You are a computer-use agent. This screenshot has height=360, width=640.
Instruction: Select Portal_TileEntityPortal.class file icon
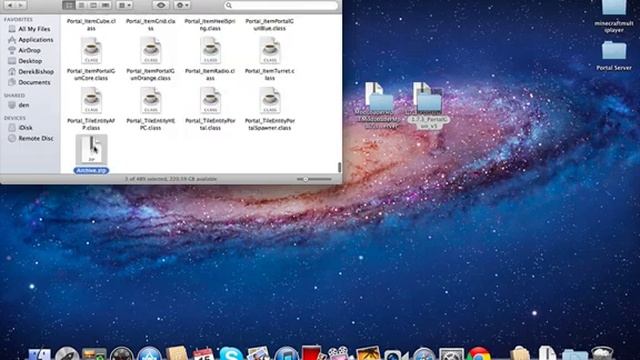tap(210, 100)
